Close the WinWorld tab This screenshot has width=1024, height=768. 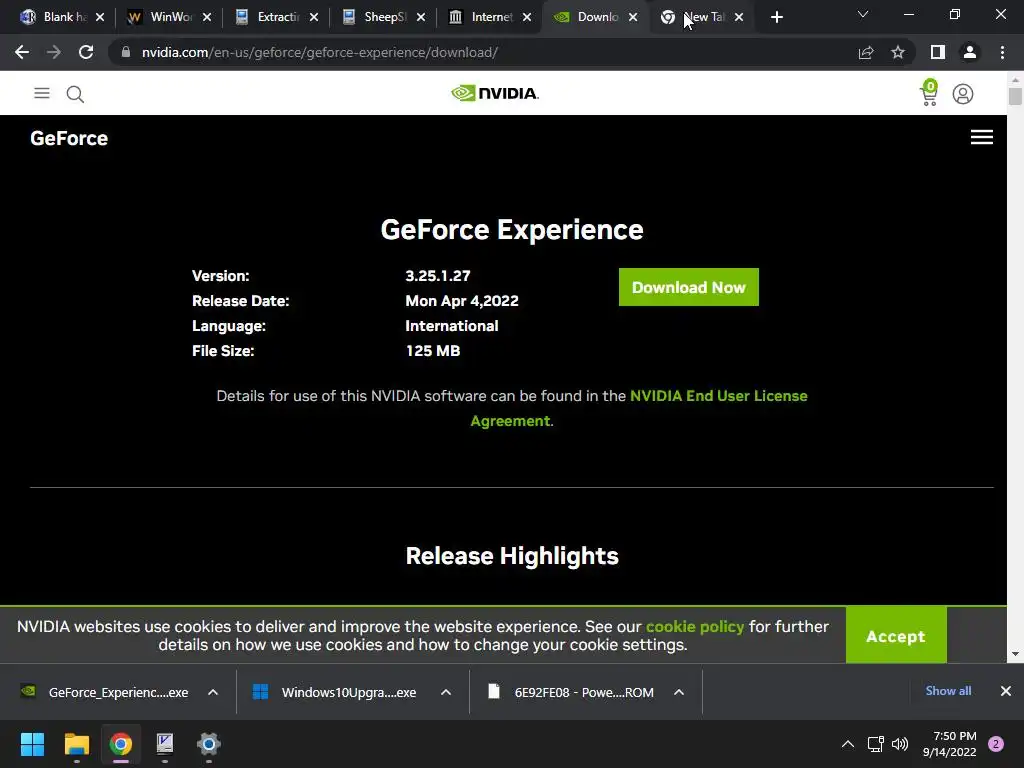tap(207, 18)
